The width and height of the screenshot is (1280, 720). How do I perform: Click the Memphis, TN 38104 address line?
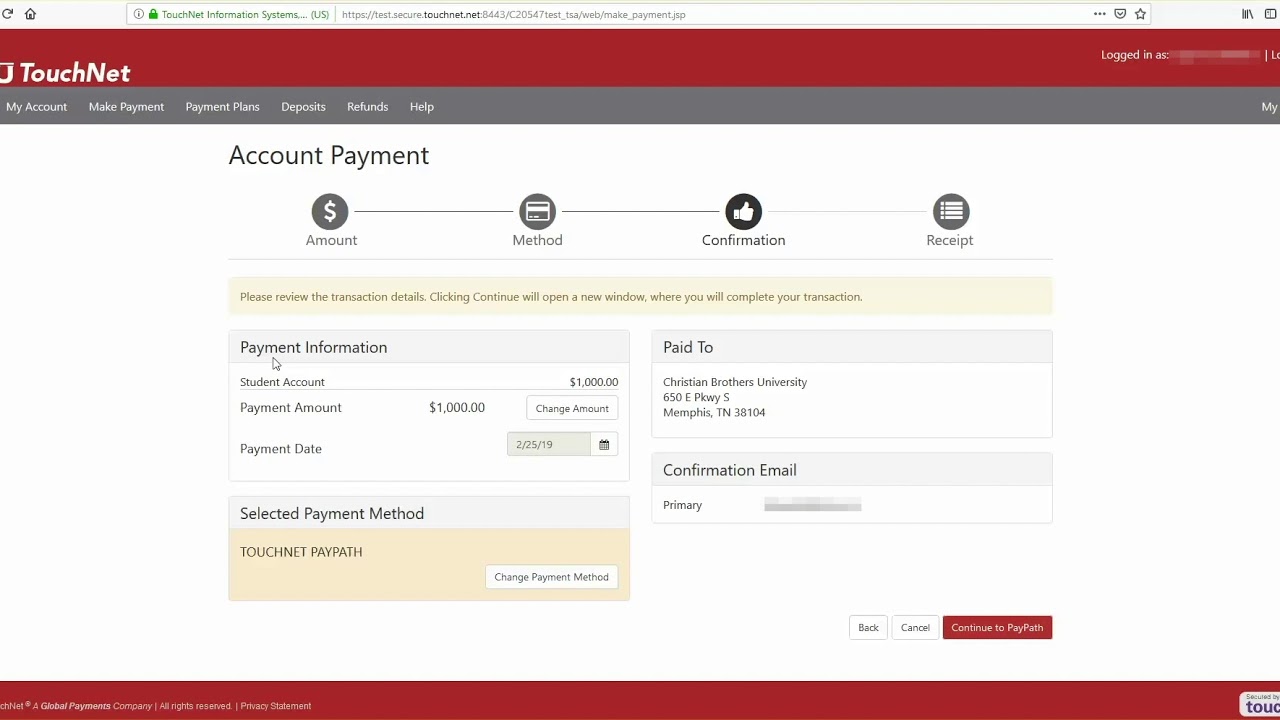click(x=714, y=412)
